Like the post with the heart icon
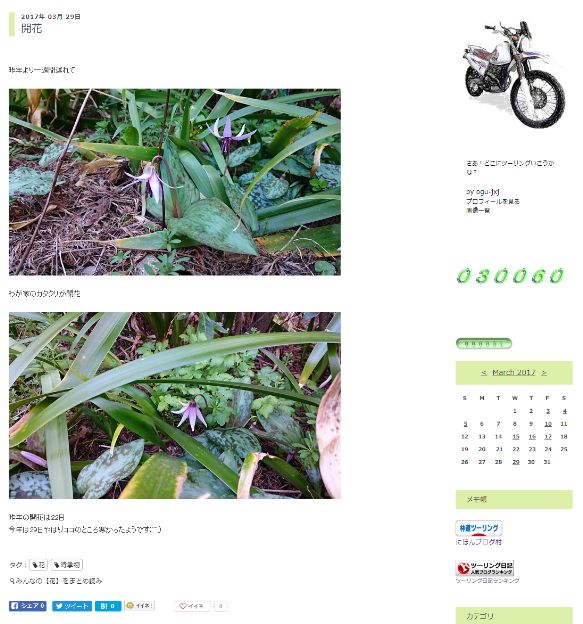This screenshot has width=583, height=624. [x=192, y=606]
